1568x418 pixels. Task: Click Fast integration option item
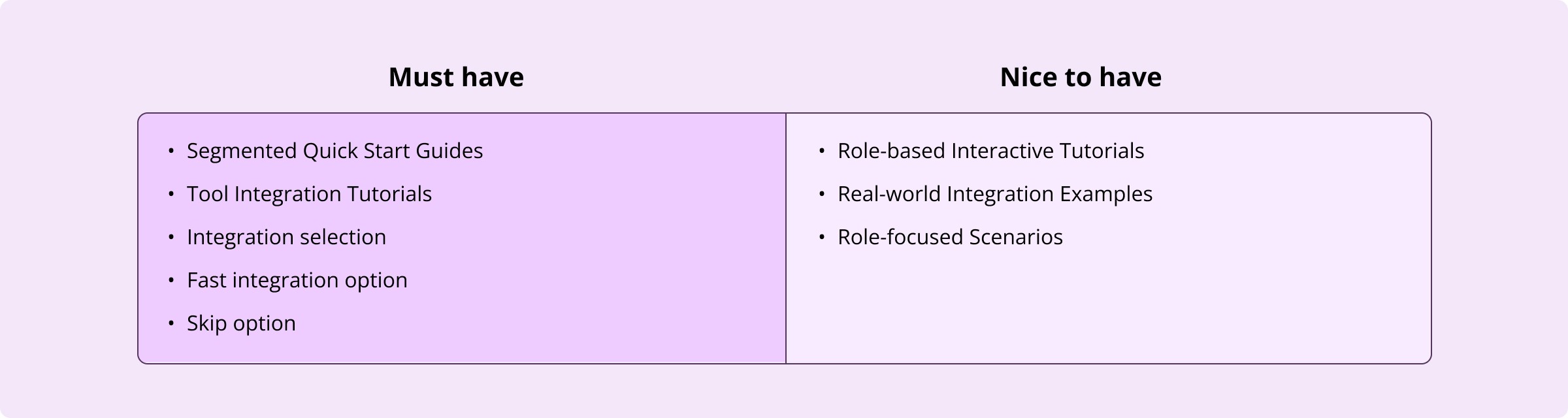(297, 280)
